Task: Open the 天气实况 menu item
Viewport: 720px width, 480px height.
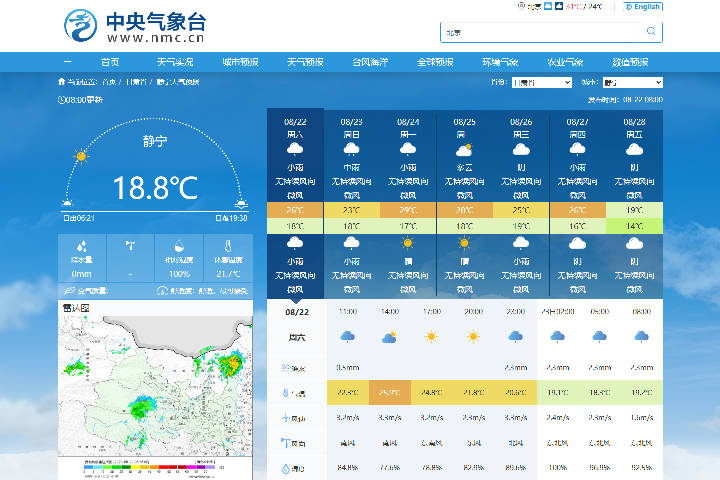Action: pyautogui.click(x=175, y=62)
